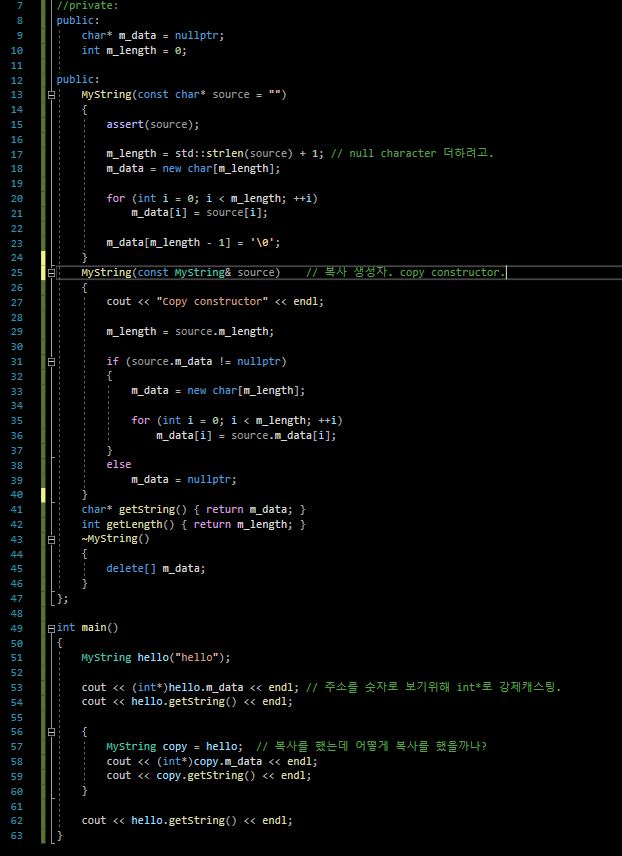Click hello.getString() on line 62
This screenshot has height=856, width=622.
(x=184, y=821)
